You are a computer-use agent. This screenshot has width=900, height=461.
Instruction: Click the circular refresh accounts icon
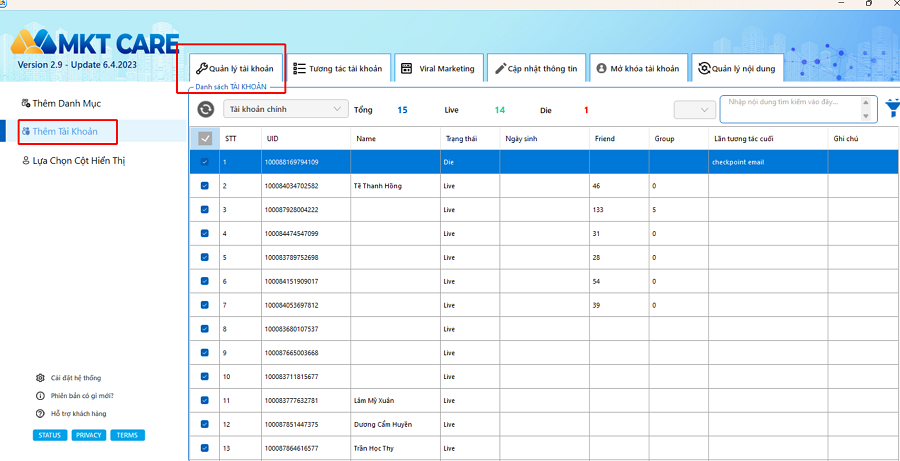[205, 109]
